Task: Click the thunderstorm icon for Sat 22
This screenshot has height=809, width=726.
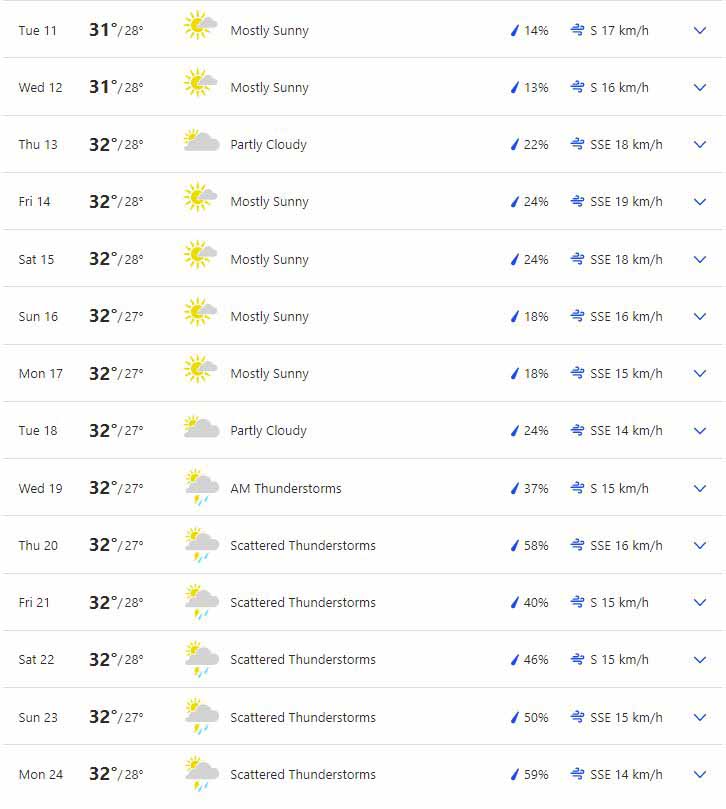Action: [202, 659]
